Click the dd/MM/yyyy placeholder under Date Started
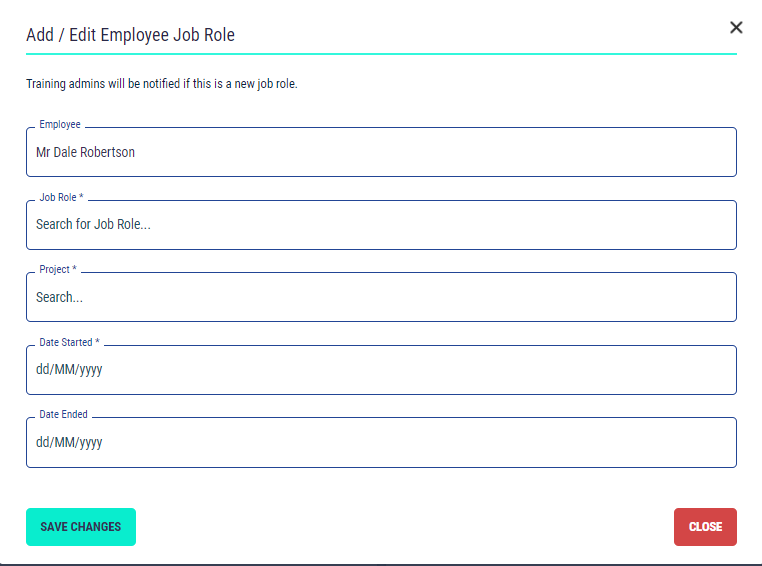The width and height of the screenshot is (762, 566). pos(69,370)
